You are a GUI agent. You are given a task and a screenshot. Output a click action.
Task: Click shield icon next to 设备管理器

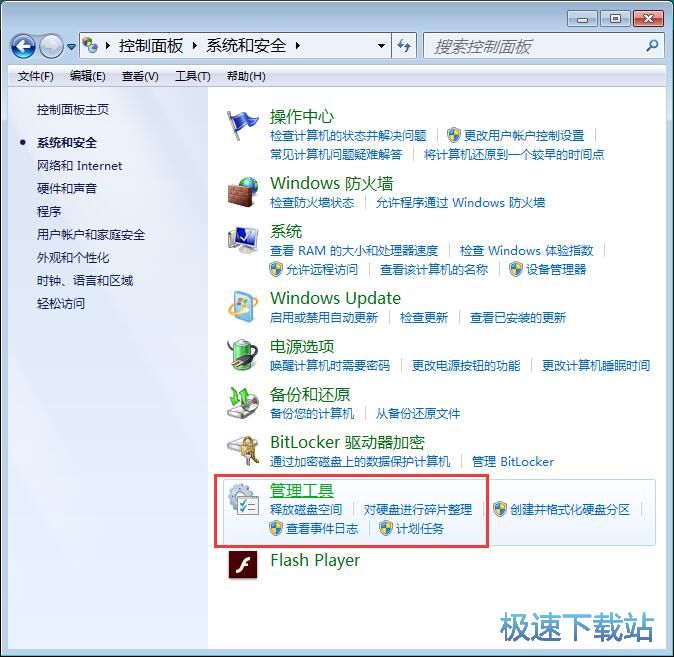[x=515, y=270]
